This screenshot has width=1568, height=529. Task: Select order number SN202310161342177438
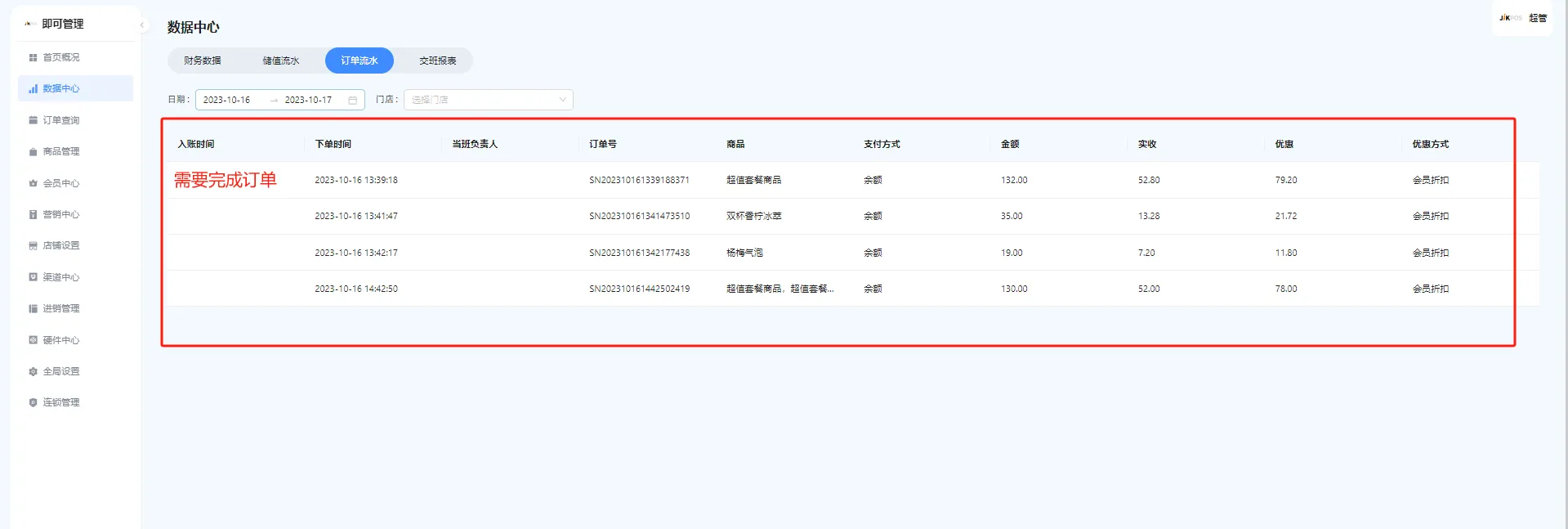640,253
